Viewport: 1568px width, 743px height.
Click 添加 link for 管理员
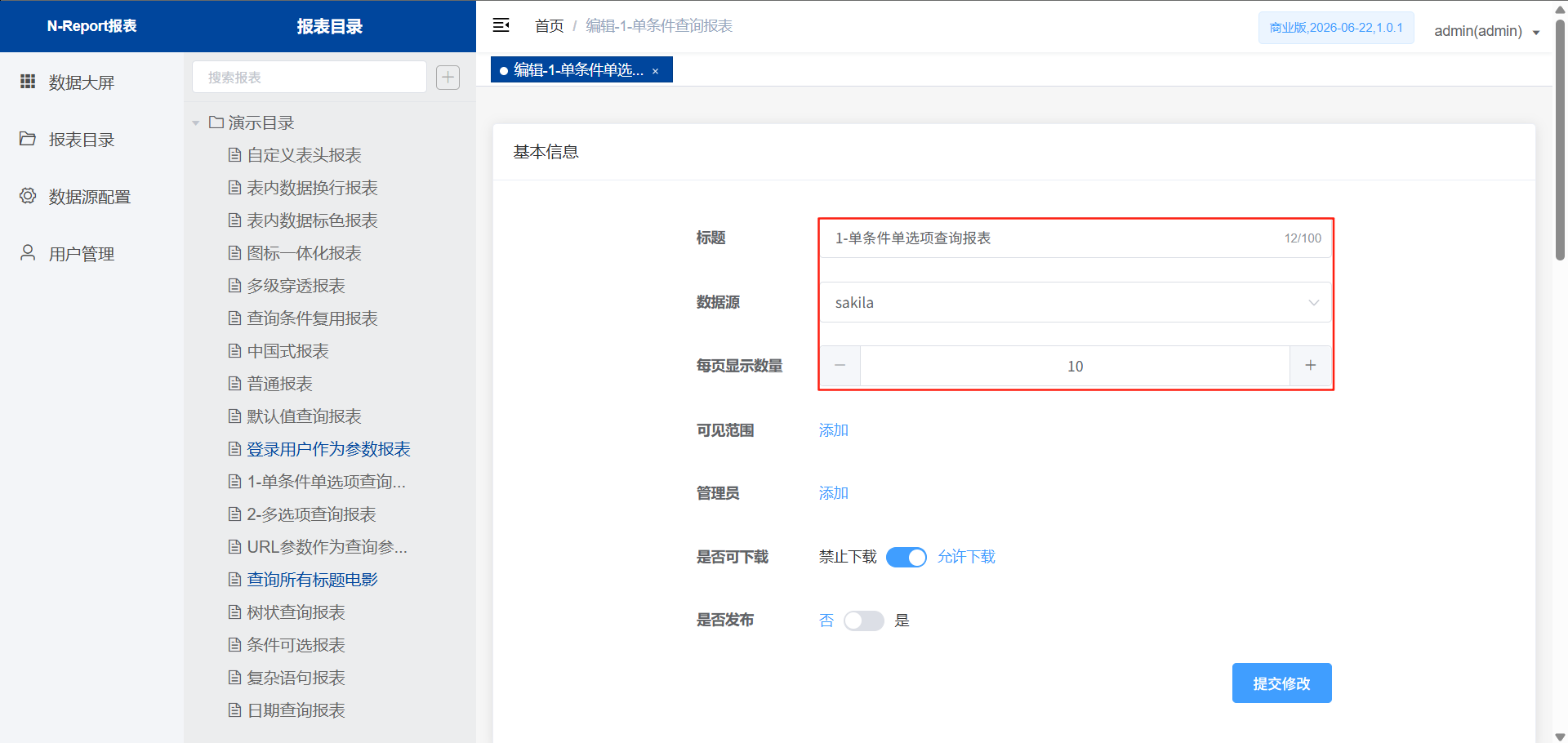(833, 493)
